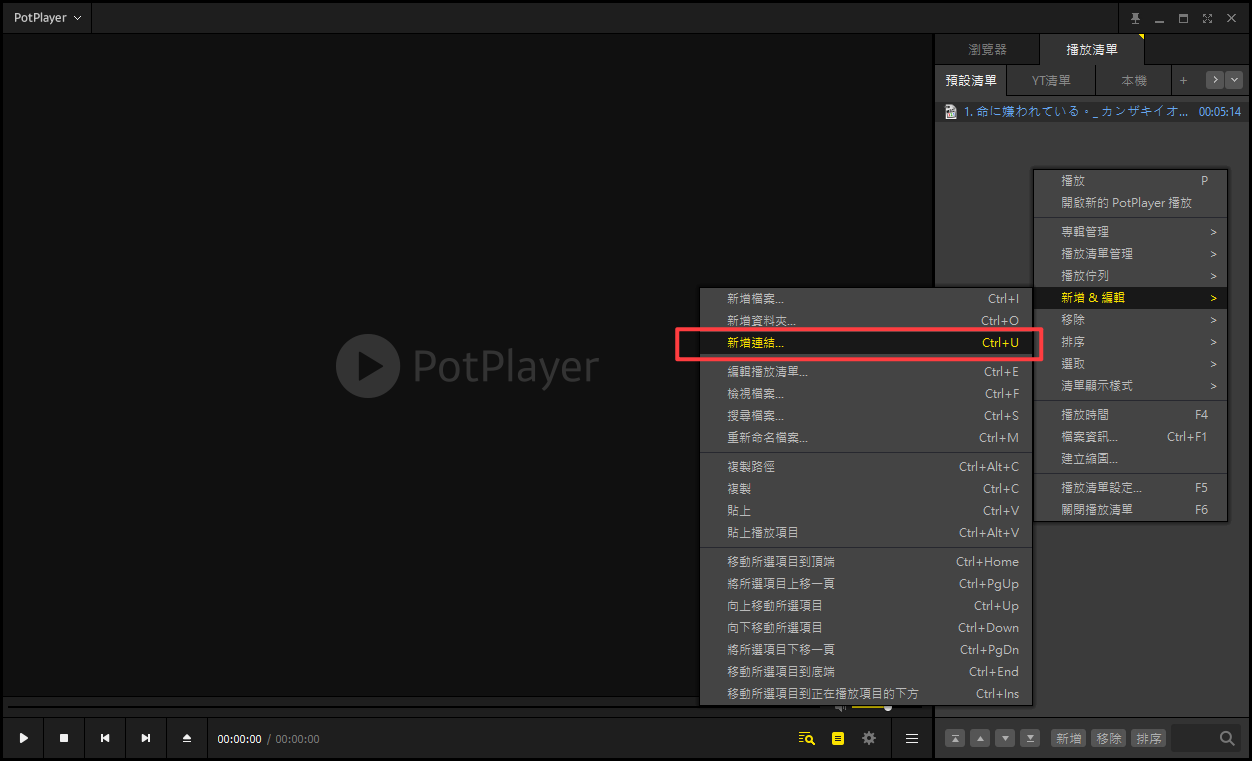Screen dimensions: 1252x761
Task: Move selected item to bottom of playlist
Action: point(1031,738)
